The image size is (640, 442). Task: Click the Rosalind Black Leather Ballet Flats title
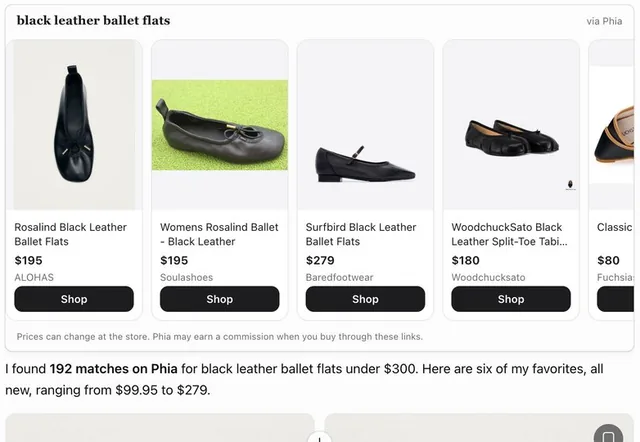click(71, 234)
